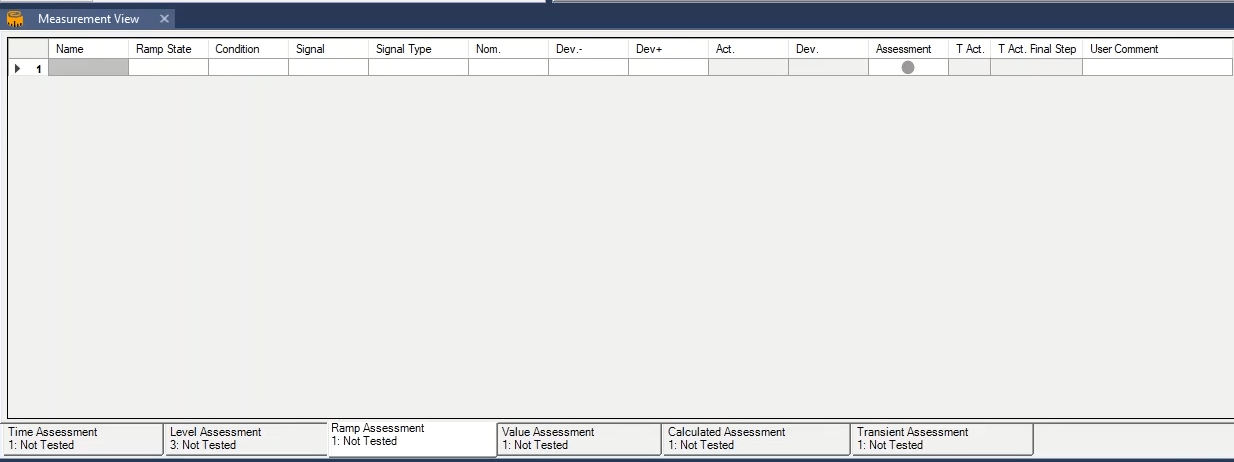1234x462 pixels.
Task: Open the Calculated Assessment tab
Action: click(x=756, y=438)
